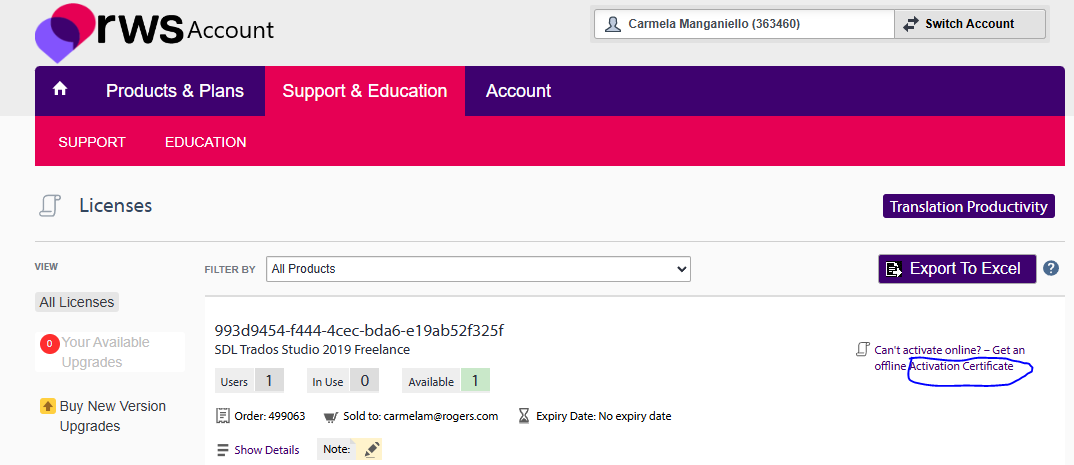Open the All Products filter dropdown
The height and width of the screenshot is (465, 1074).
[478, 269]
